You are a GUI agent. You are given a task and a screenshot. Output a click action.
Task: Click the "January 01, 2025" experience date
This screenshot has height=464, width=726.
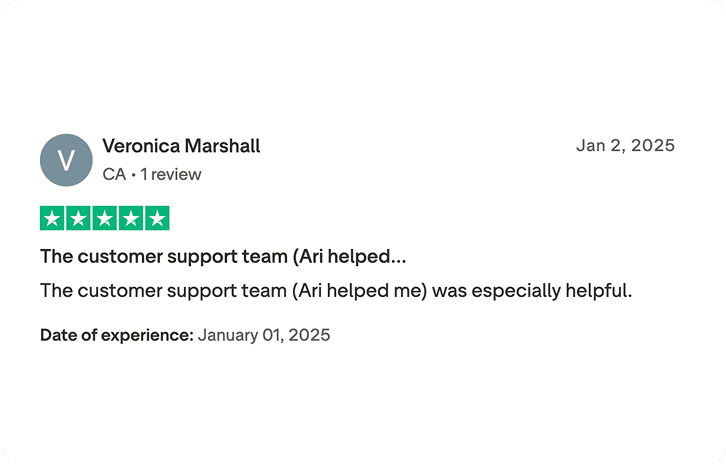[x=264, y=335]
